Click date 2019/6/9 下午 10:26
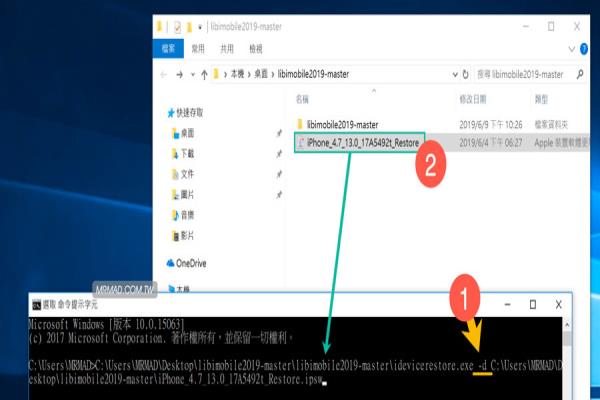 491,124
